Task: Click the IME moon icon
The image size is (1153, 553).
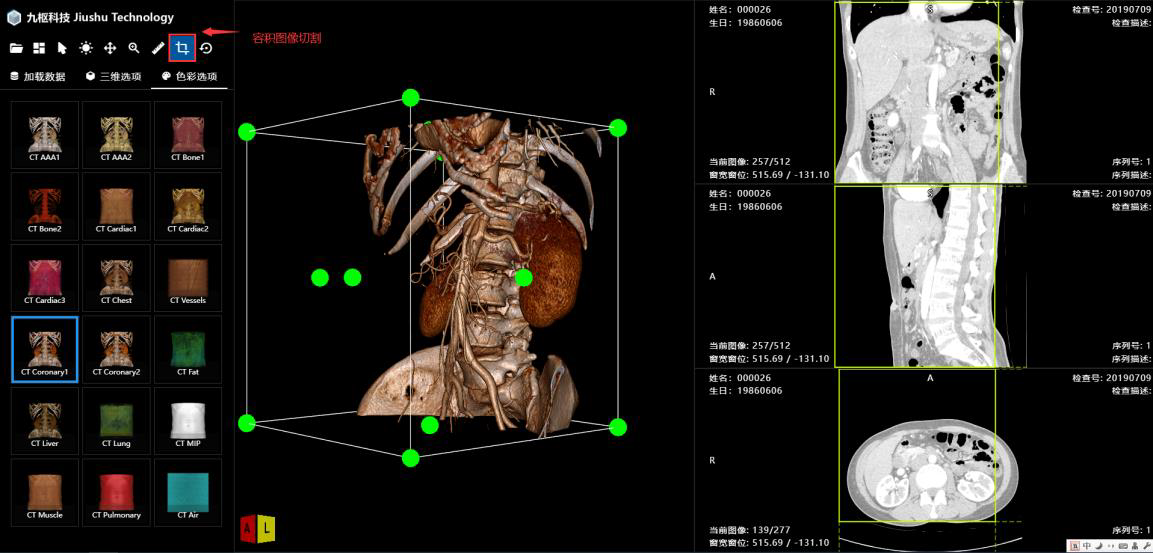Action: 1098,546
